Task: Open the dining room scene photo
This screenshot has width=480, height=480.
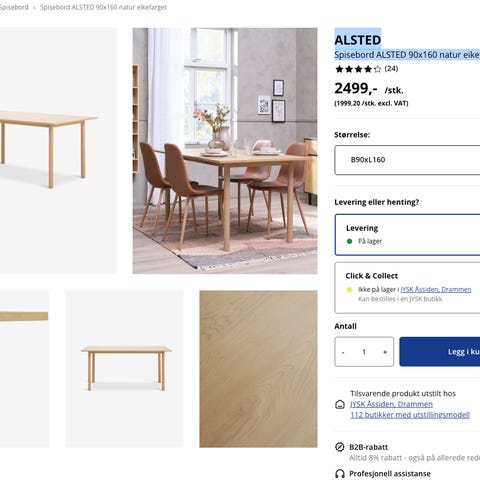Action: click(x=225, y=151)
